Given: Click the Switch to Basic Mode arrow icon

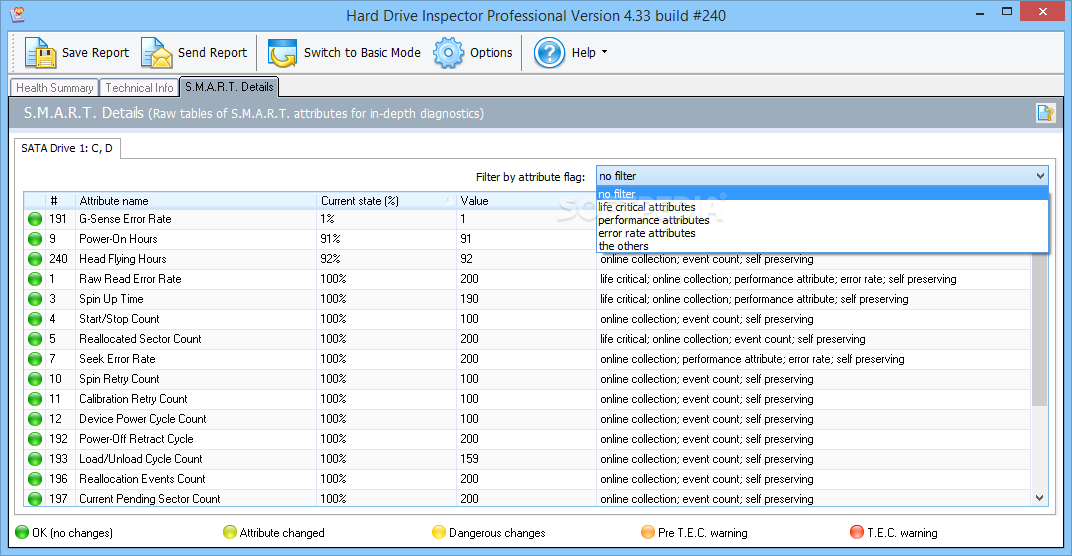Looking at the screenshot, I should coord(282,53).
